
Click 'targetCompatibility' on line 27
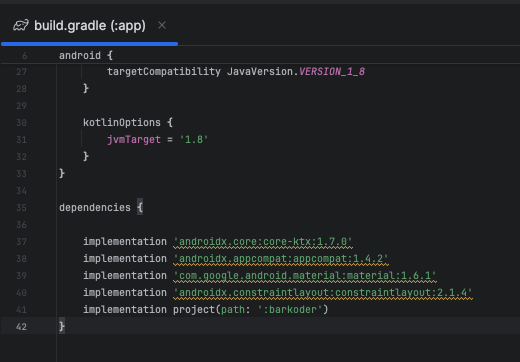coord(164,72)
